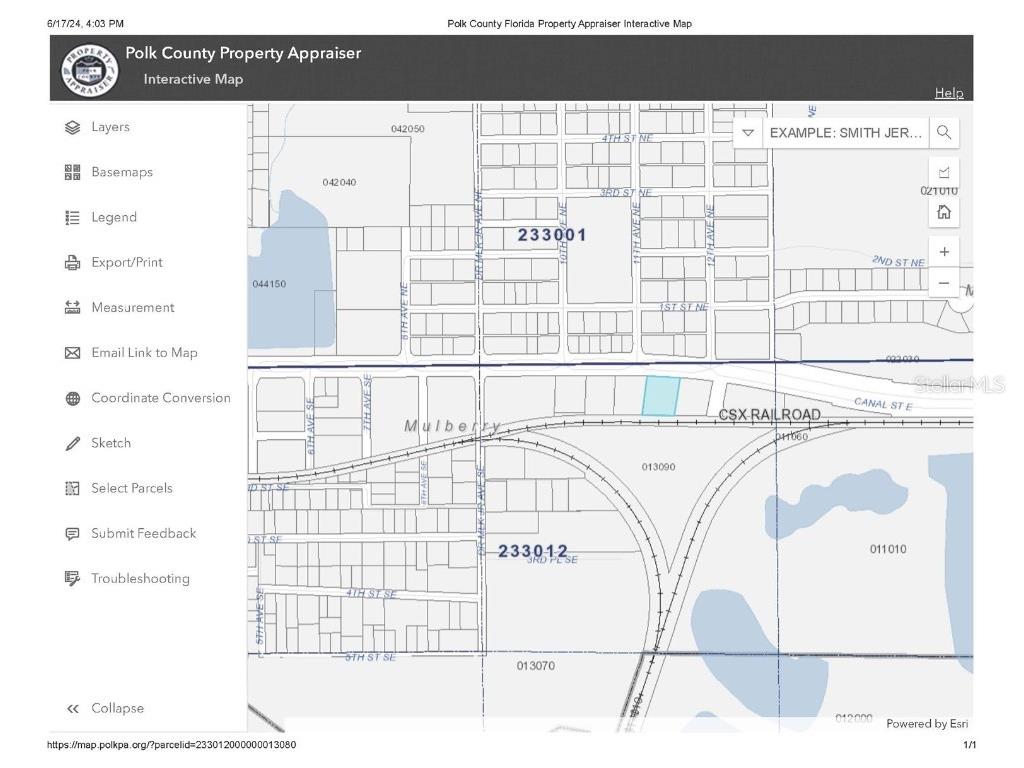
Task: Click parcel number 042050
Action: click(408, 129)
